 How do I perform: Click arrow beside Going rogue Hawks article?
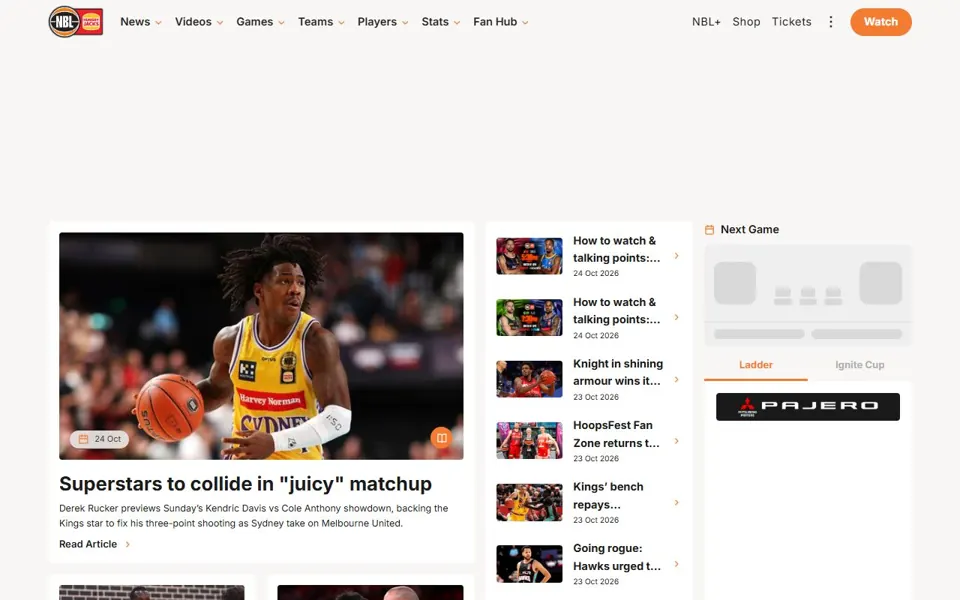click(677, 564)
